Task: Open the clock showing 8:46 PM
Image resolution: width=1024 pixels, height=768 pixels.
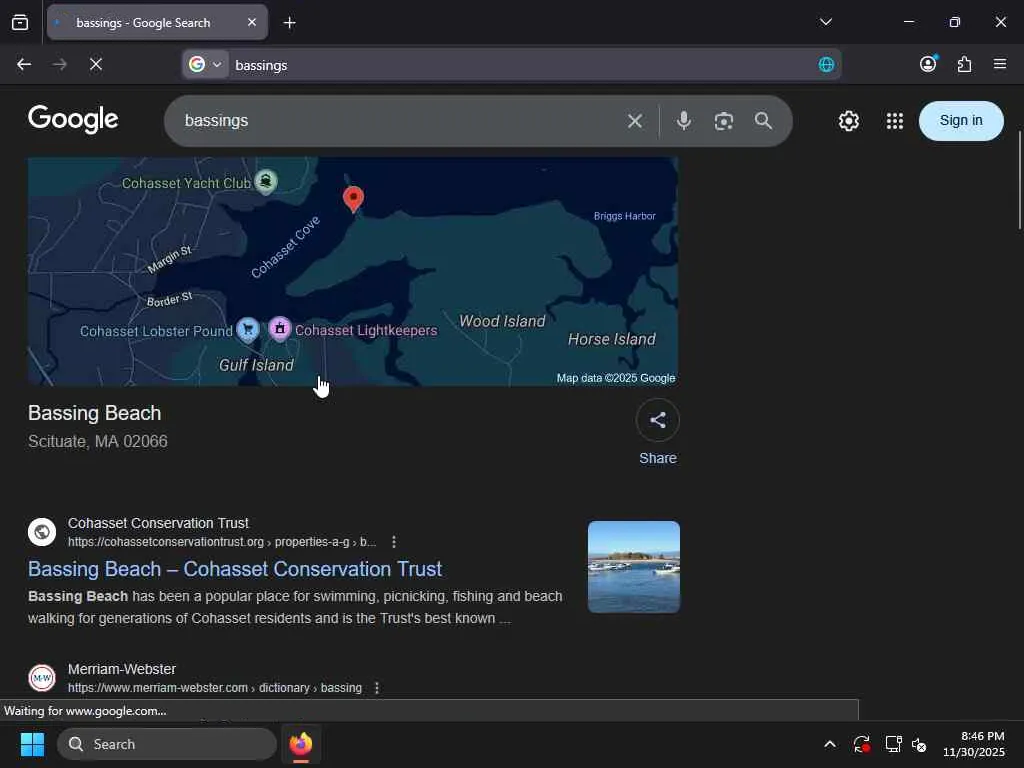Action: pyautogui.click(x=973, y=744)
